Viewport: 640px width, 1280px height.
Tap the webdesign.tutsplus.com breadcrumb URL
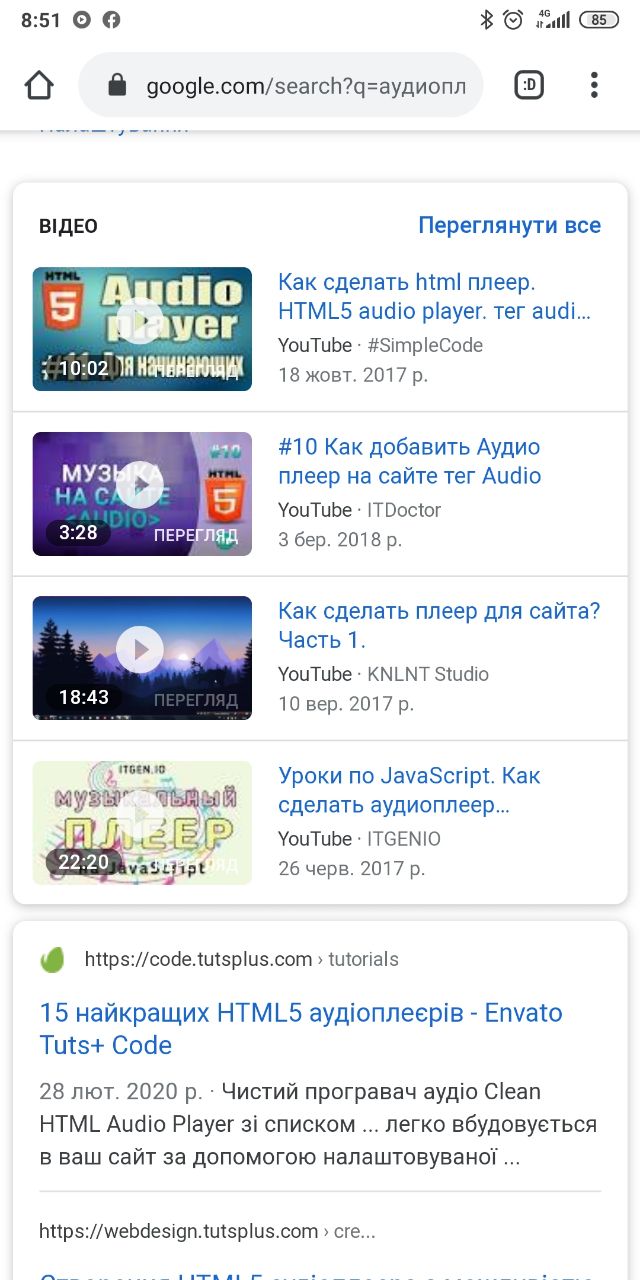(x=207, y=1232)
